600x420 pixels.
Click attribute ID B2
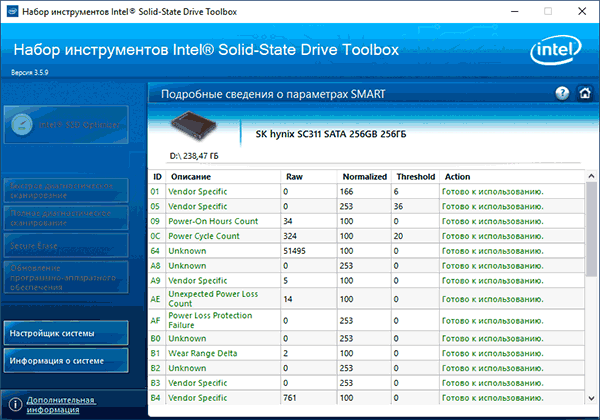click(x=155, y=368)
